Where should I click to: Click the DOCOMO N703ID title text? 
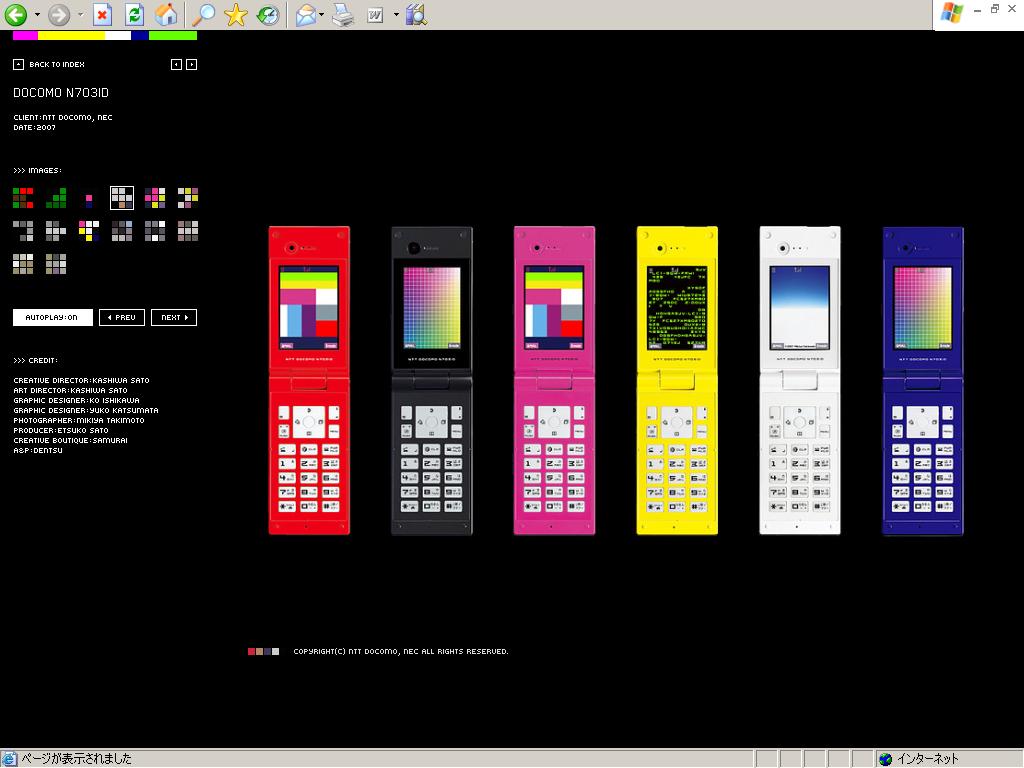tap(61, 93)
